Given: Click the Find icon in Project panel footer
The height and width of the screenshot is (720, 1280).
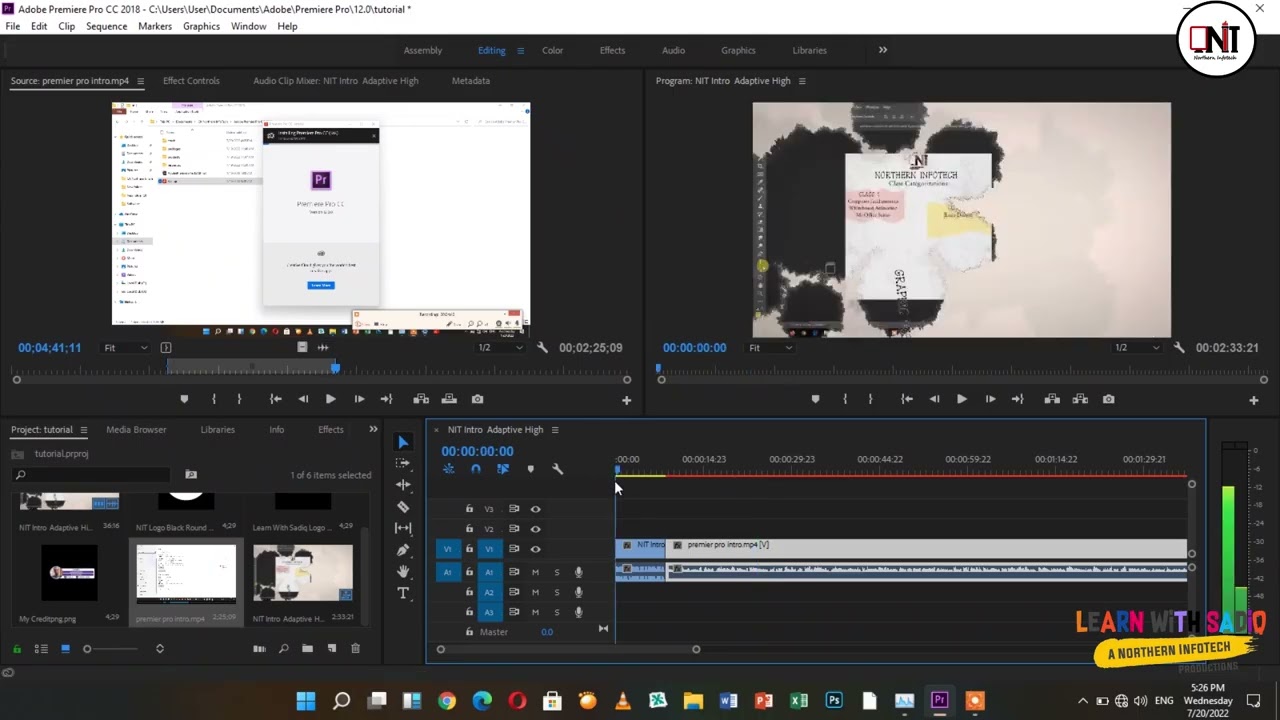Looking at the screenshot, I should (284, 649).
